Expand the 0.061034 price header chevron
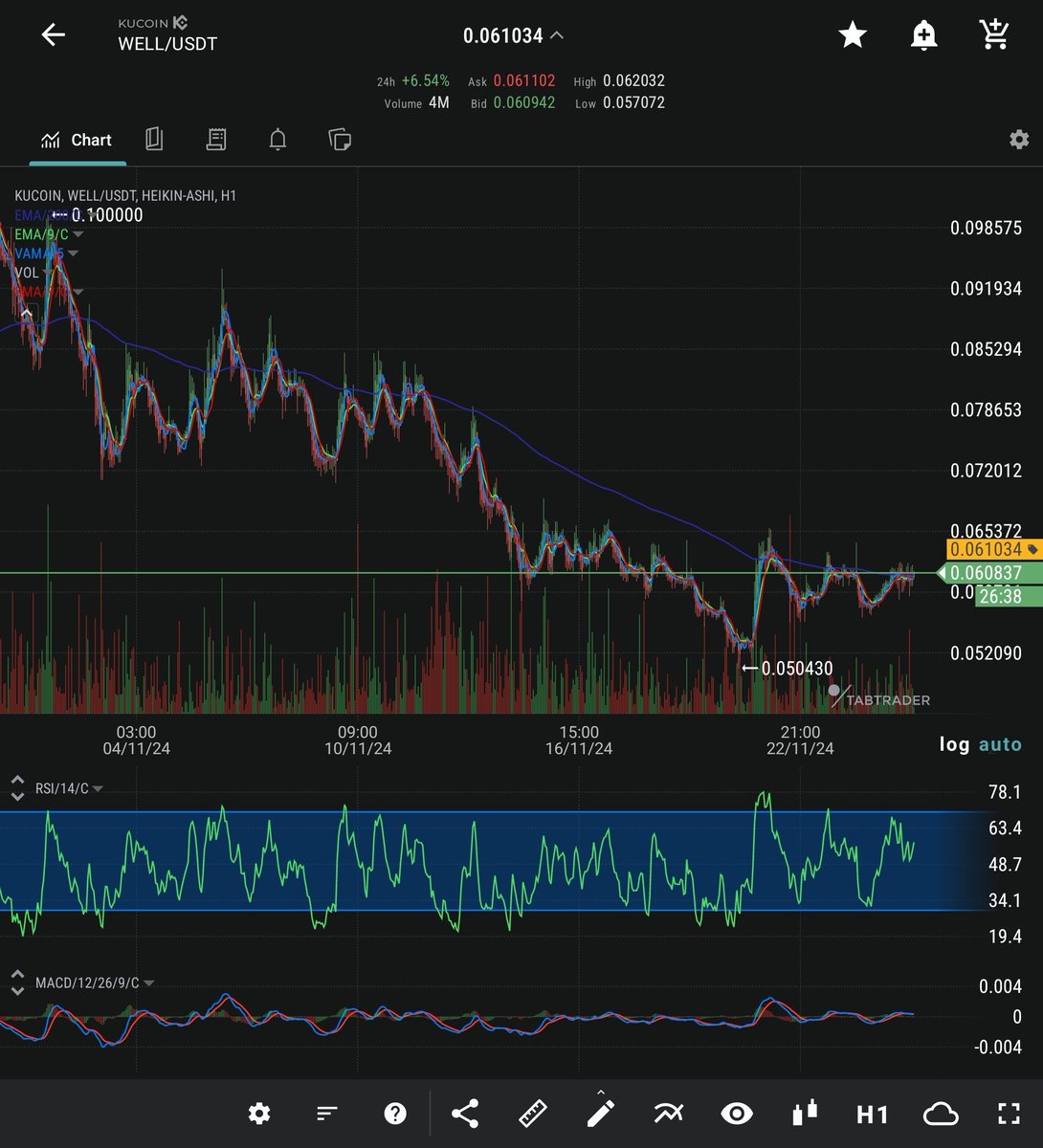 pos(557,35)
